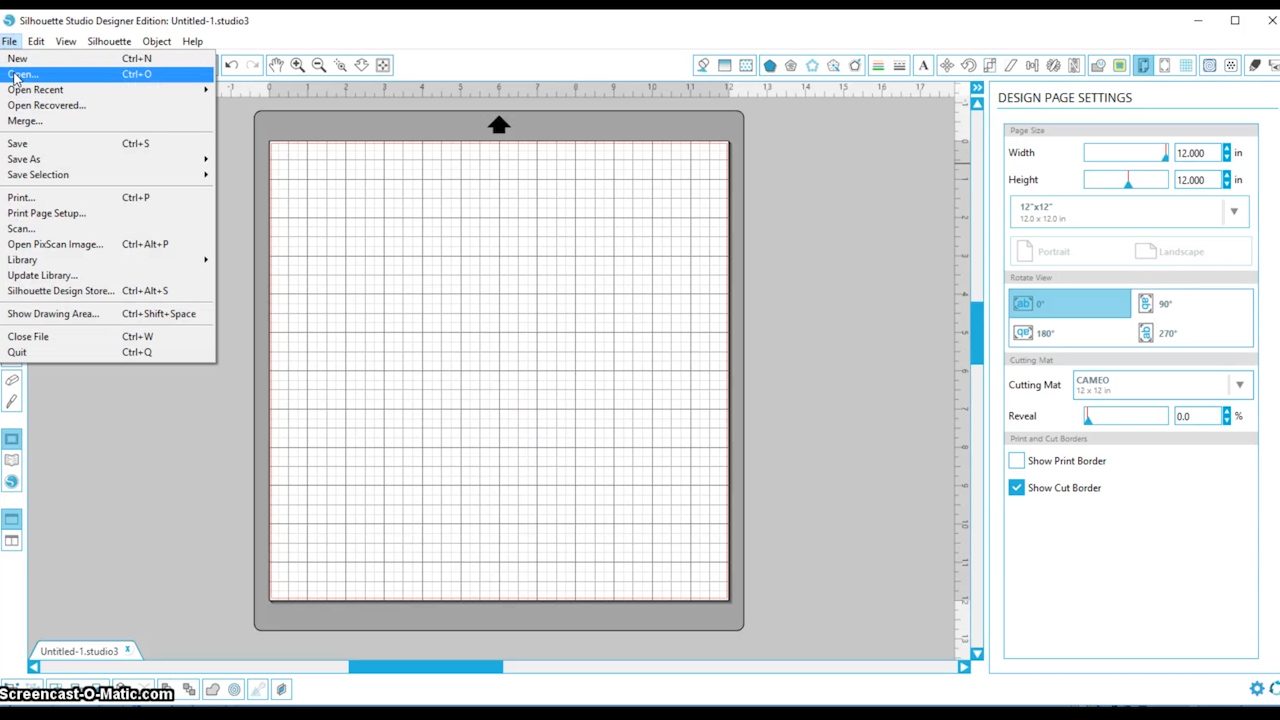
Task: Click the Reveal percentage stepper arrows
Action: (1227, 416)
